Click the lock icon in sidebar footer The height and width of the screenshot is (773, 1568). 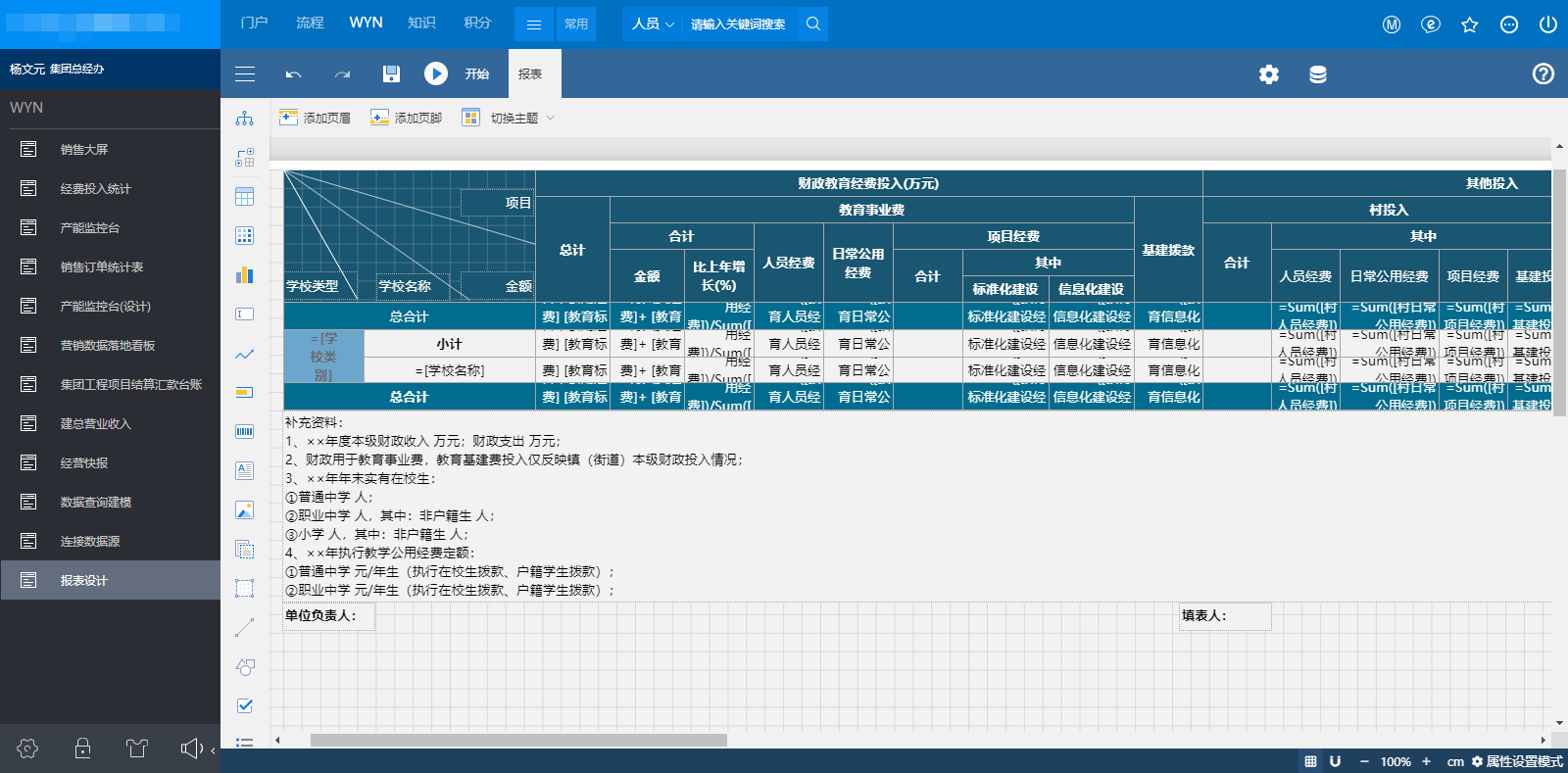pyautogui.click(x=82, y=749)
